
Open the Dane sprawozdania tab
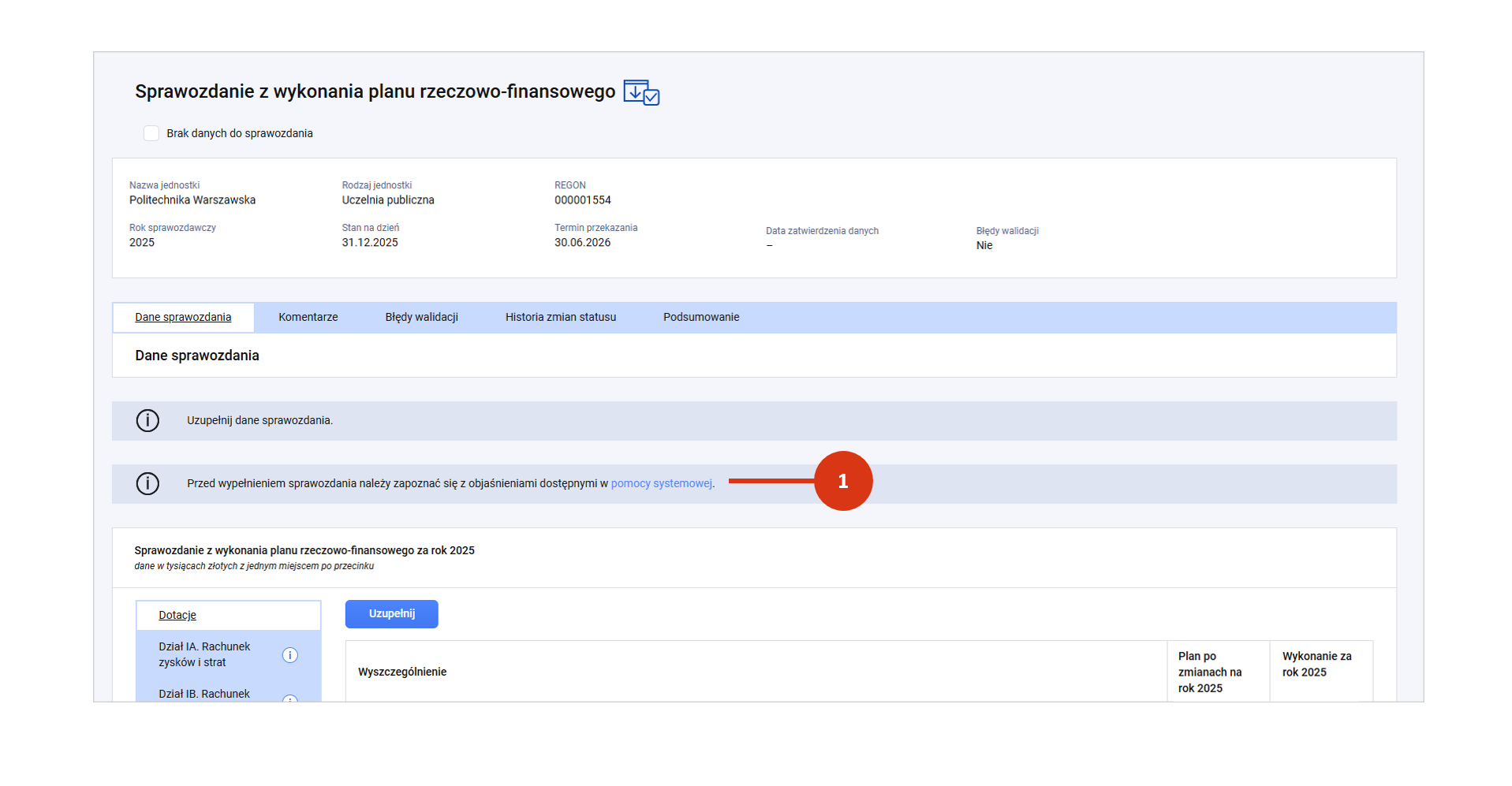point(183,317)
